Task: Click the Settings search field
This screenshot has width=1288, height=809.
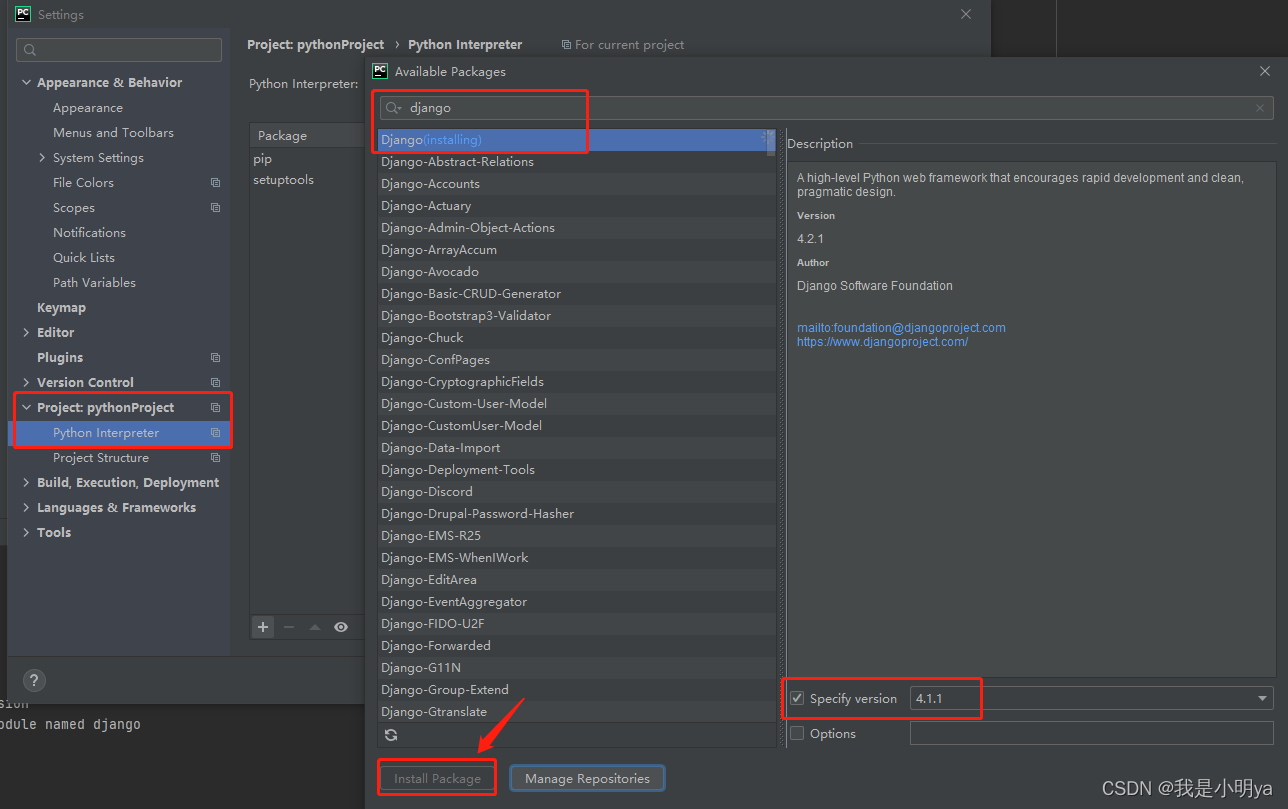Action: click(119, 50)
